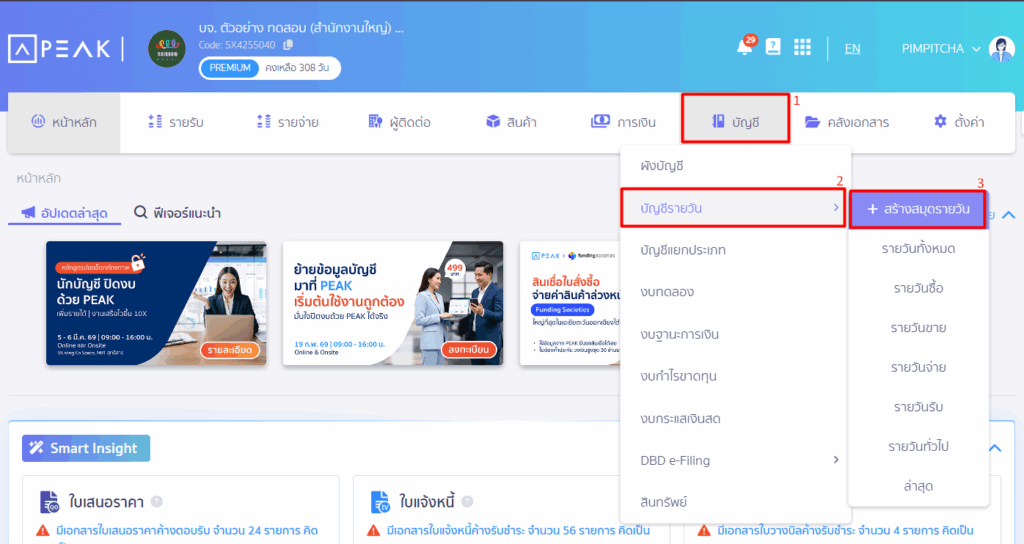Switch to the ฟีเจอร์แนะนำ tab

pos(178,213)
